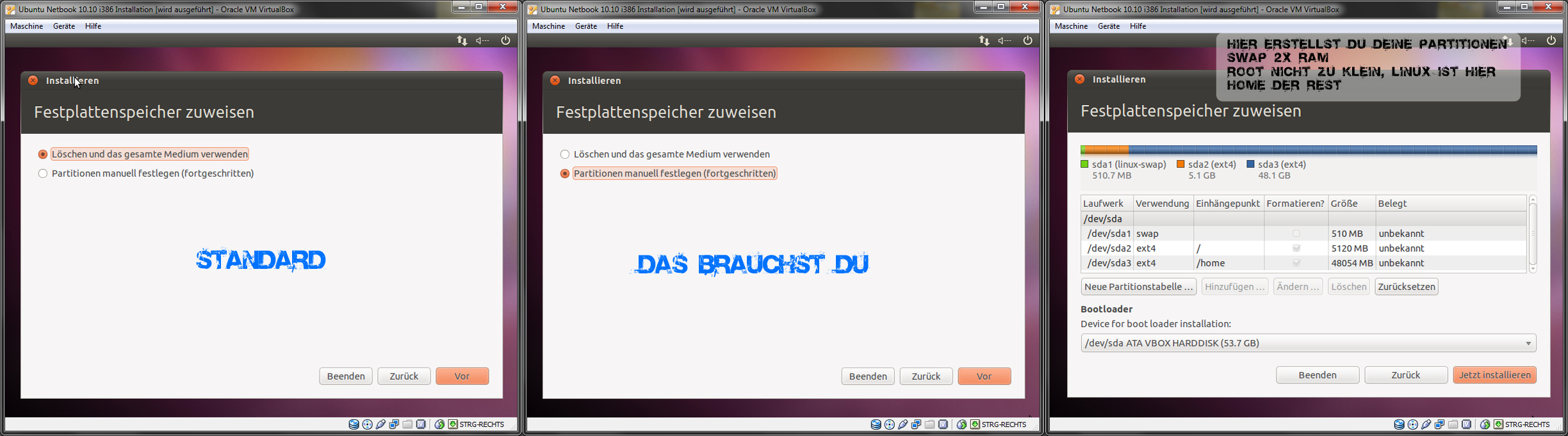1568x436 pixels.
Task: Open the boot loader device dropdown
Action: [1308, 343]
